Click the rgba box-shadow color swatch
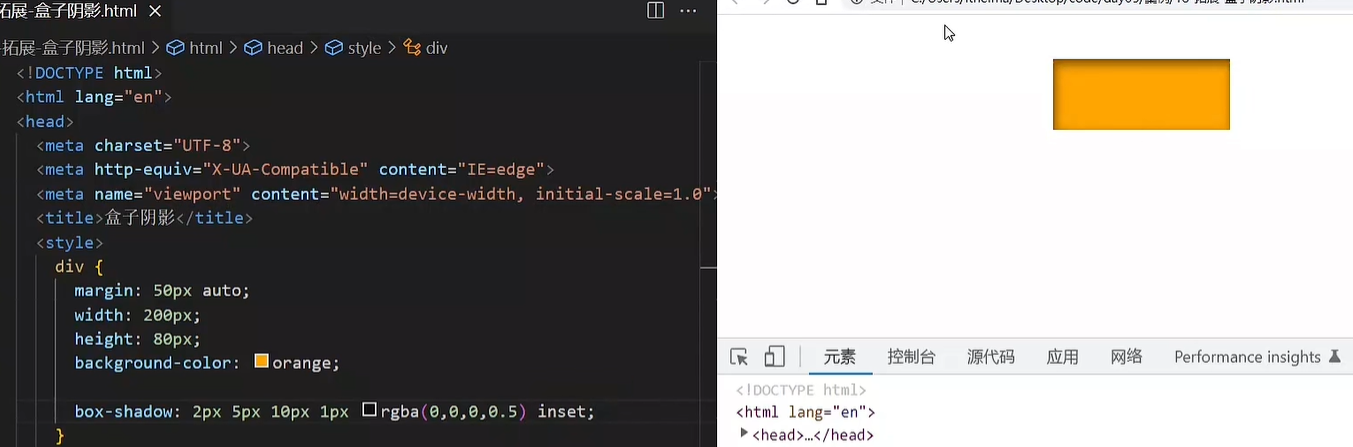This screenshot has height=447, width=1353. (x=369, y=410)
